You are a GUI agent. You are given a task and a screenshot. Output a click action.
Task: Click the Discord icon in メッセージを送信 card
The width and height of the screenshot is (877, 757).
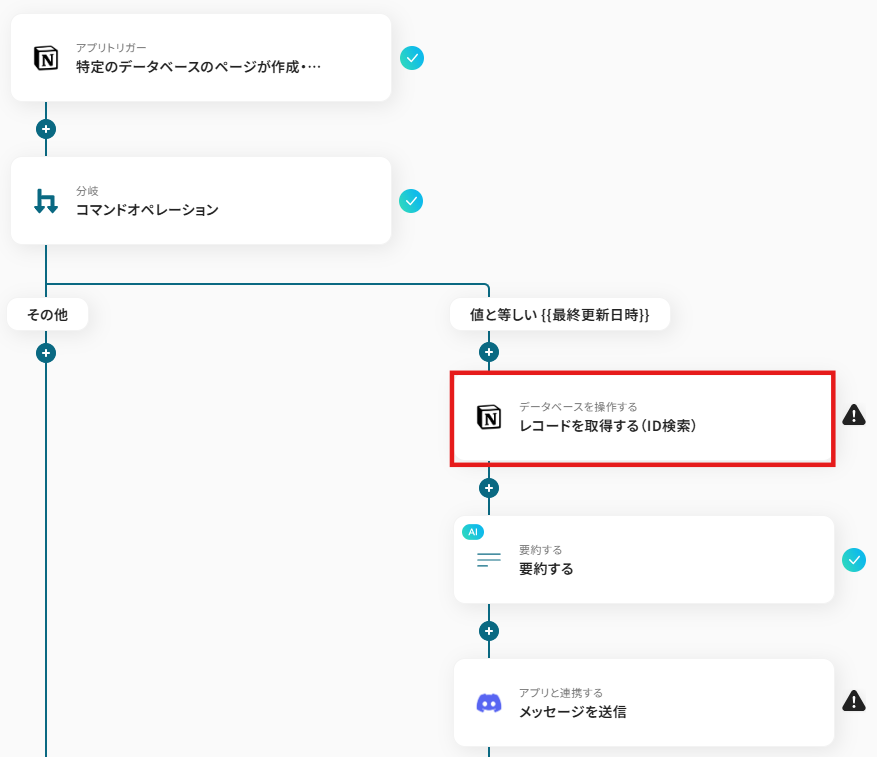[489, 703]
